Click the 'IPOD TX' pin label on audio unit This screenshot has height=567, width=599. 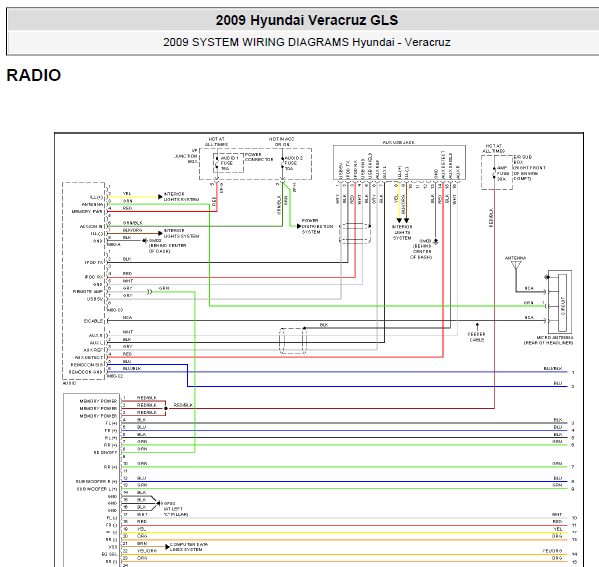point(94,262)
